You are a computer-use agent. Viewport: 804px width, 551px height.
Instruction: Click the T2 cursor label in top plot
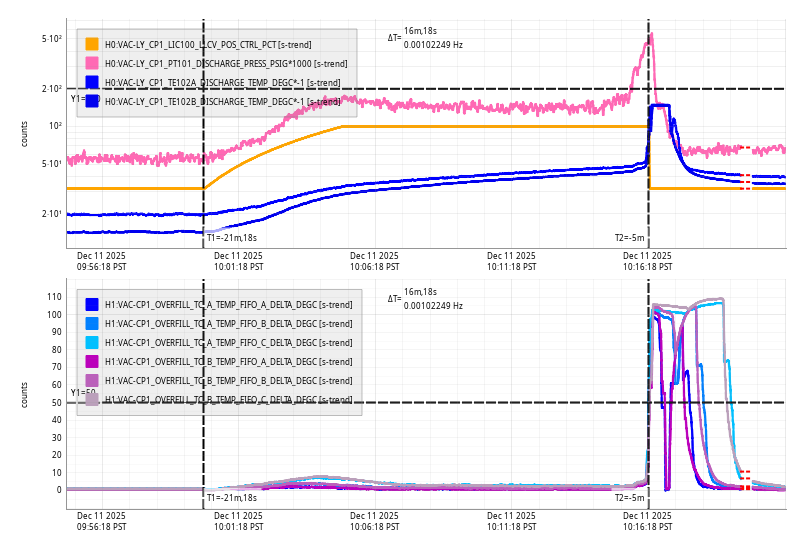pos(629,238)
